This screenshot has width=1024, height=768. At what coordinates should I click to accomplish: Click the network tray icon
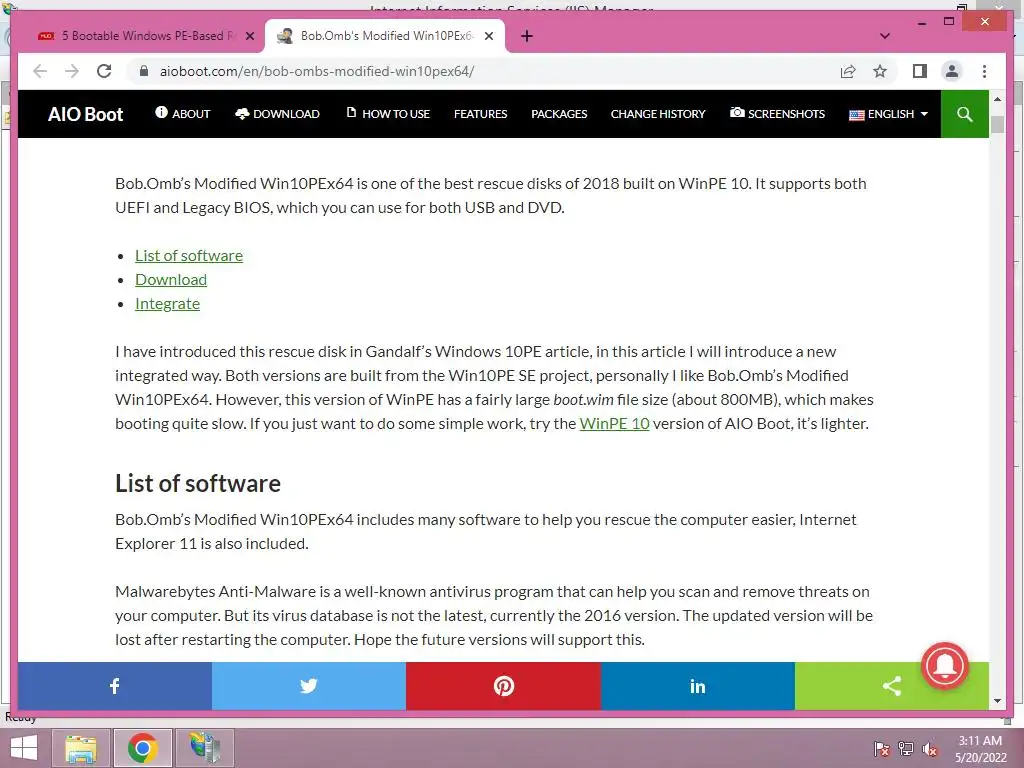(x=906, y=749)
